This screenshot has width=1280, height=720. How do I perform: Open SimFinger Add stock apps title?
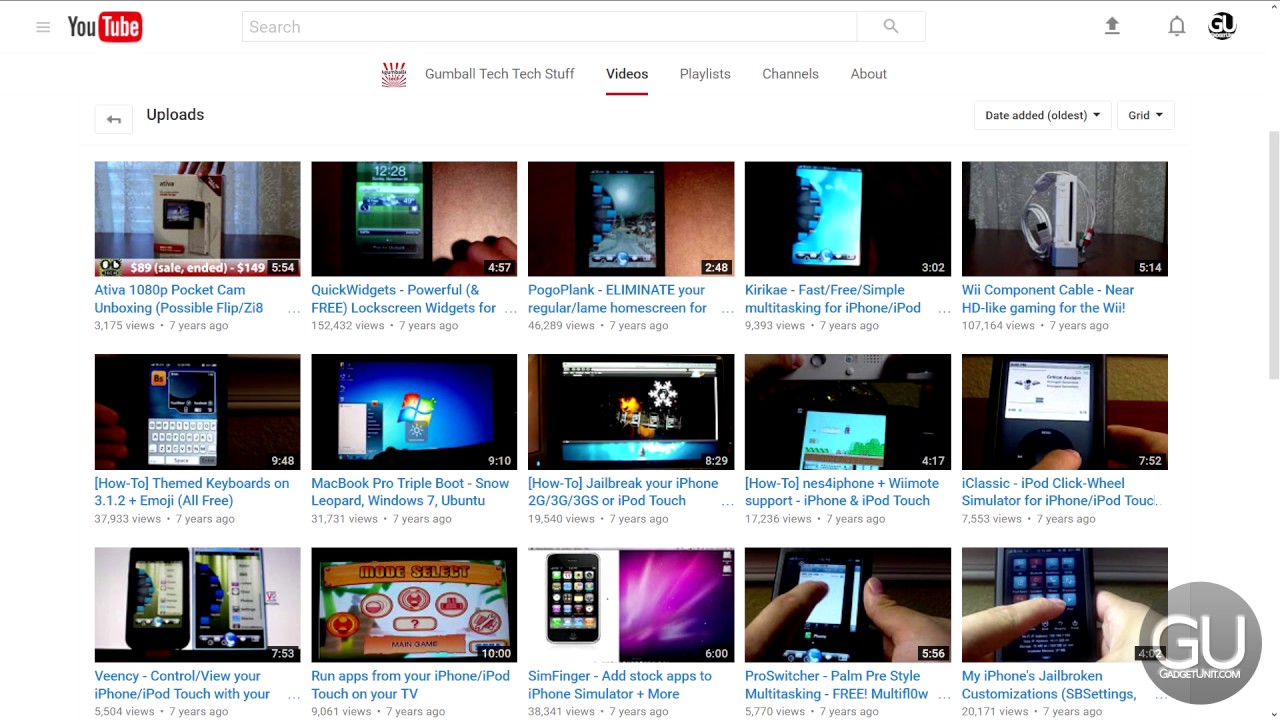click(x=620, y=685)
